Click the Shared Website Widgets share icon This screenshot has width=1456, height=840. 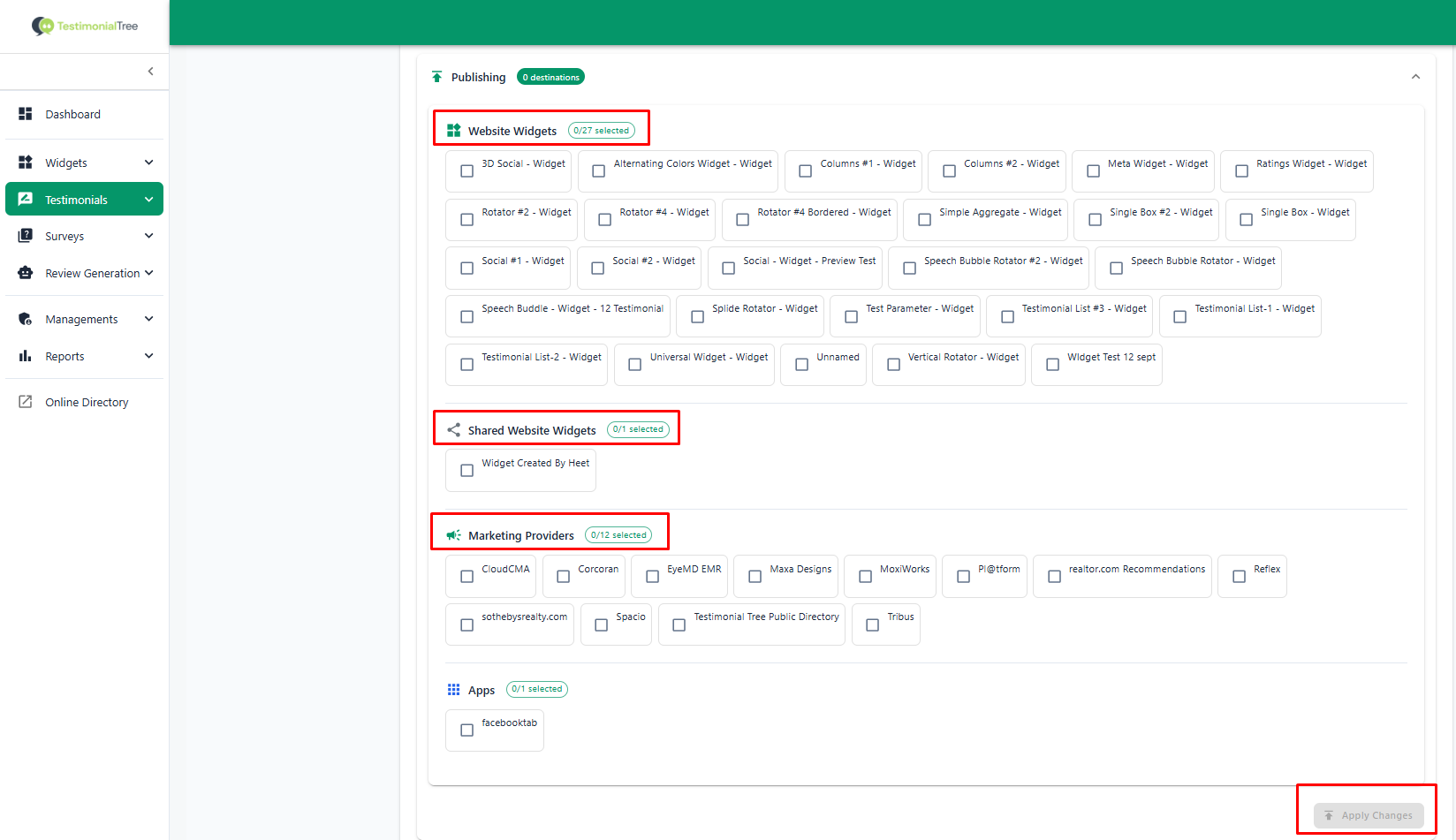click(x=454, y=430)
